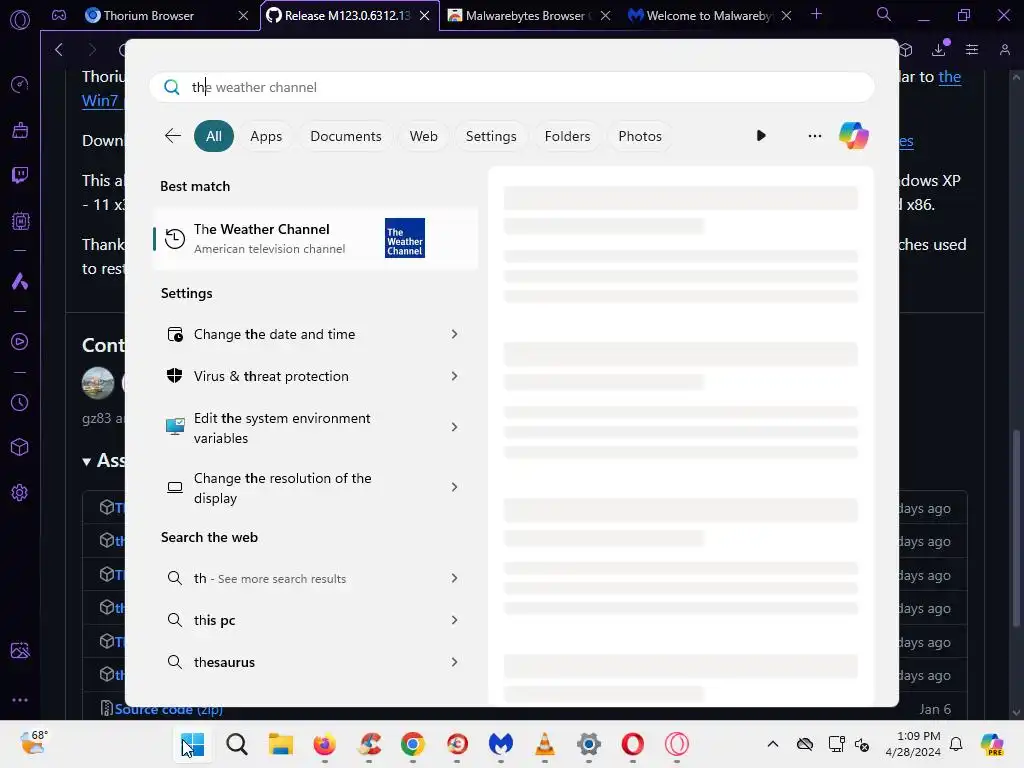Screen dimensions: 1024x768
Task: Go back in search panel
Action: 172,136
